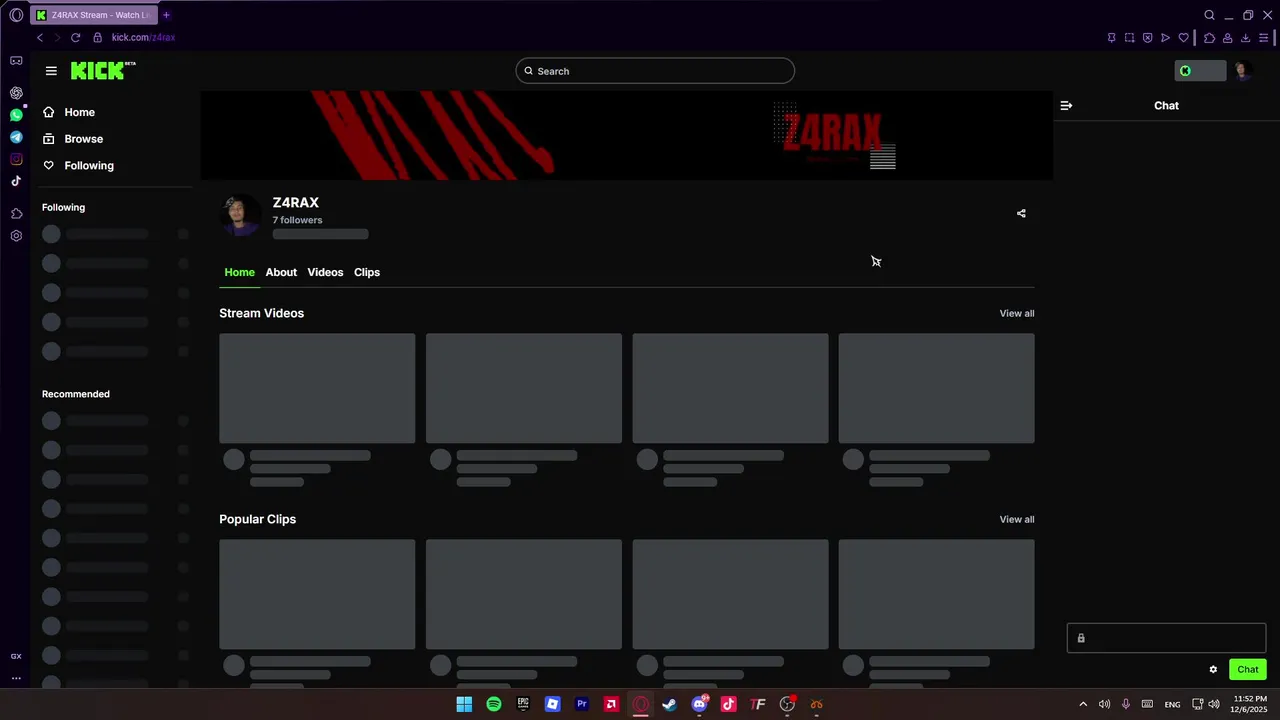Viewport: 1280px width, 720px height.
Task: Open ad blocker shield icon
Action: pyautogui.click(x=1147, y=38)
